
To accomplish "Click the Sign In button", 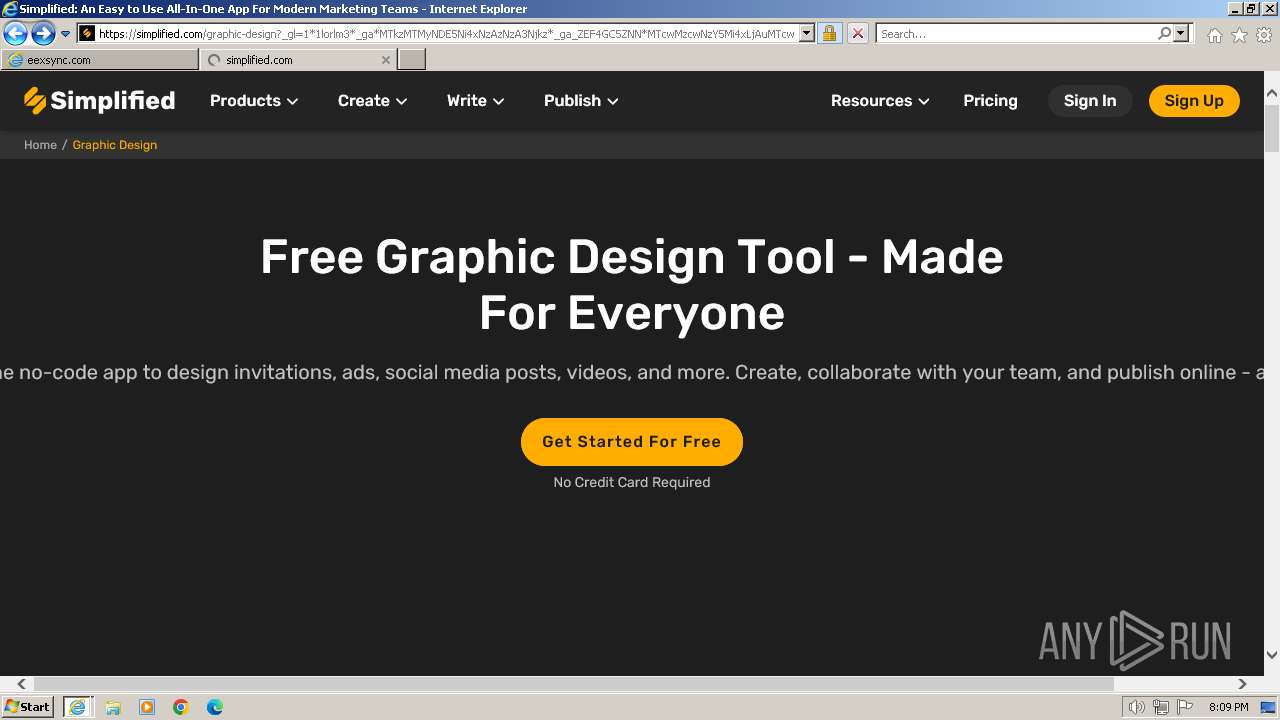I will 1090,100.
